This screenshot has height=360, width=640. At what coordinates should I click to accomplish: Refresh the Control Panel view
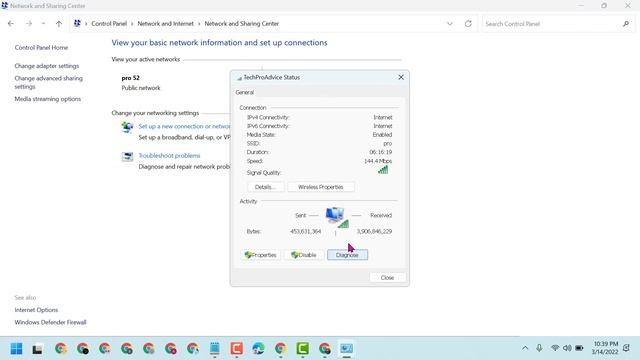coord(468,24)
